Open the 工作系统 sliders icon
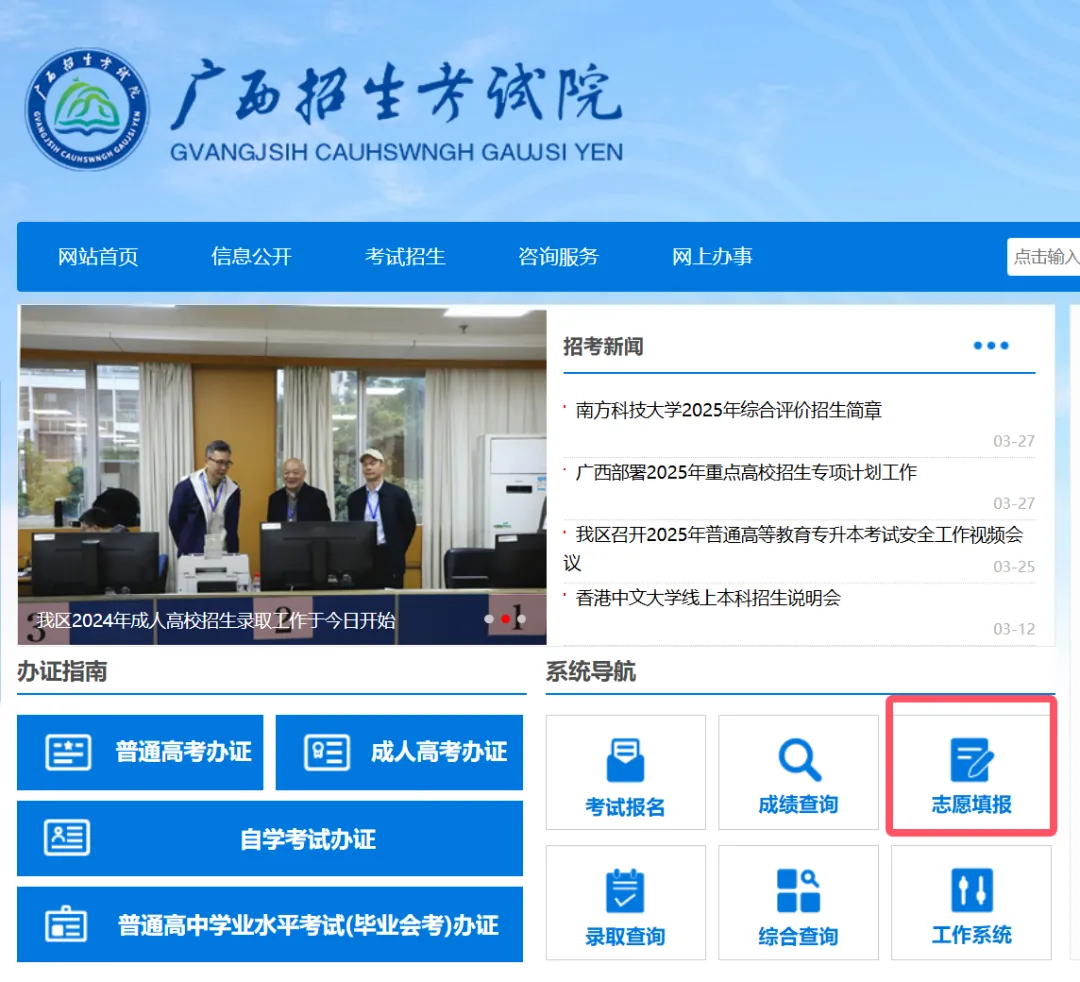The height and width of the screenshot is (982, 1080). pyautogui.click(x=971, y=890)
